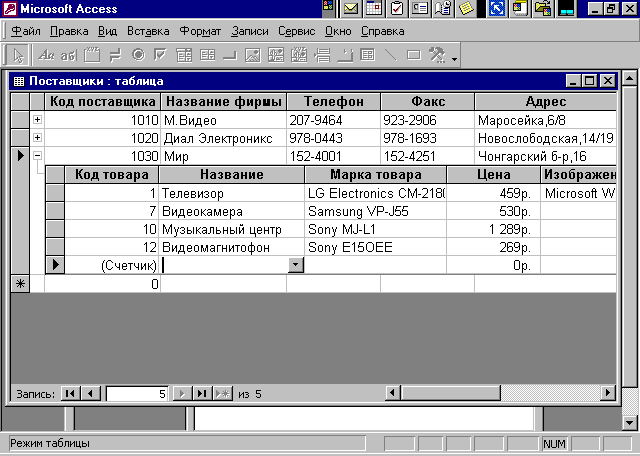
Task: Click vertical scrollbar up arrow
Action: pyautogui.click(x=630, y=77)
